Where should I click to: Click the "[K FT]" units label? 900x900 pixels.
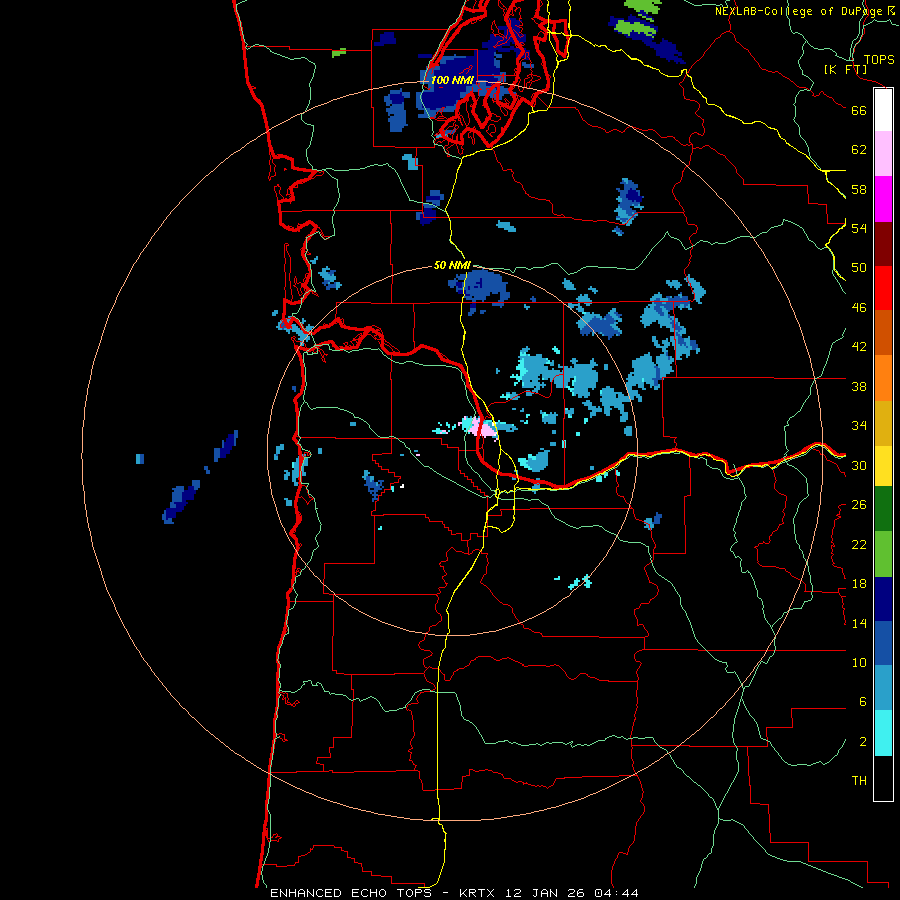click(845, 70)
